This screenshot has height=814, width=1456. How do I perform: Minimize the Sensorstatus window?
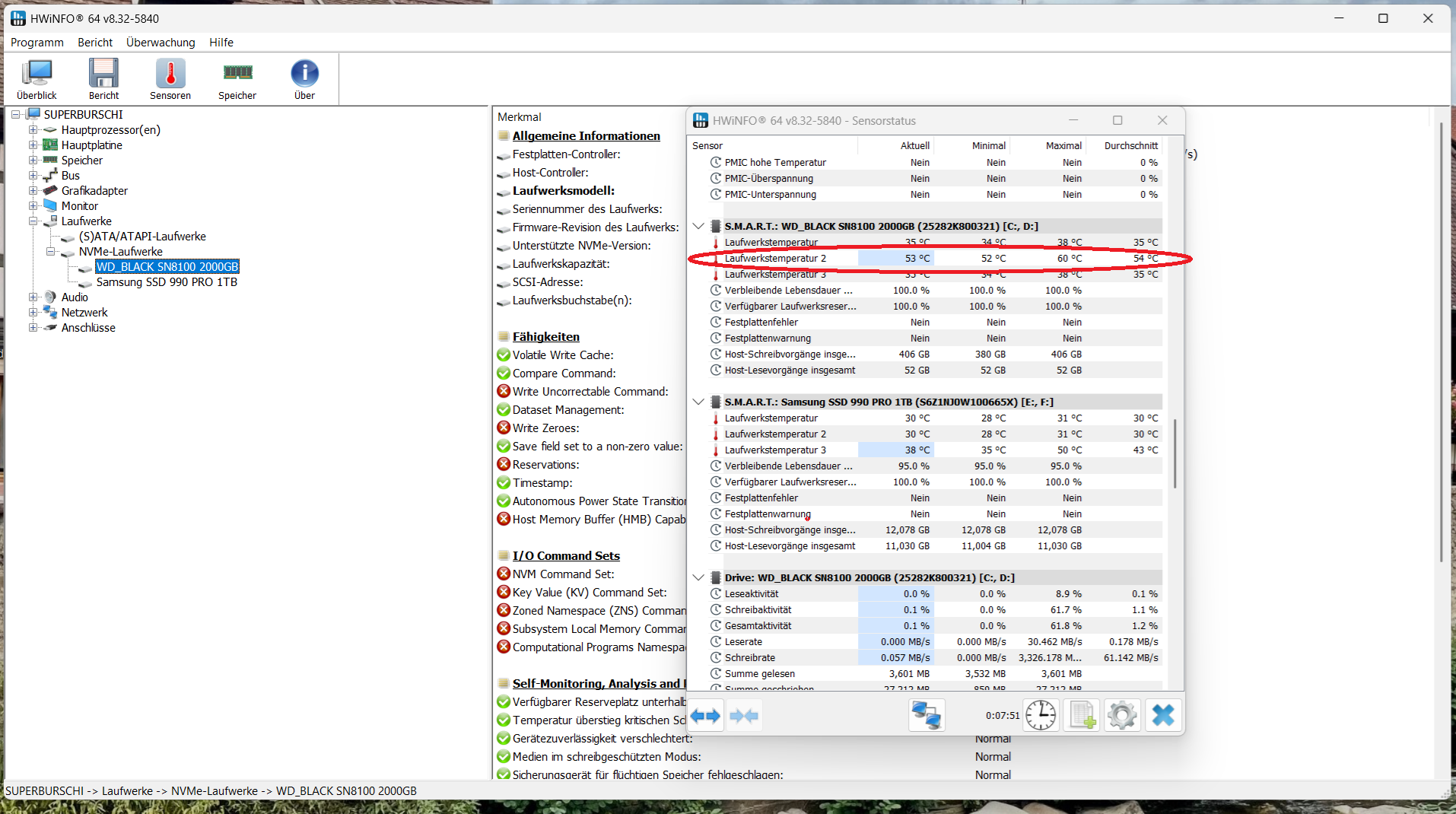[x=1073, y=121]
